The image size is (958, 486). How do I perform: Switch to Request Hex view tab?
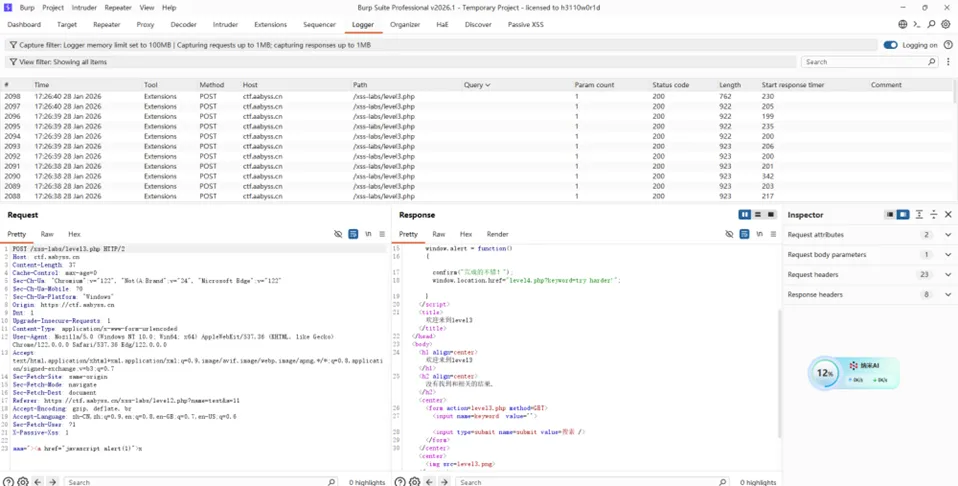click(74, 234)
